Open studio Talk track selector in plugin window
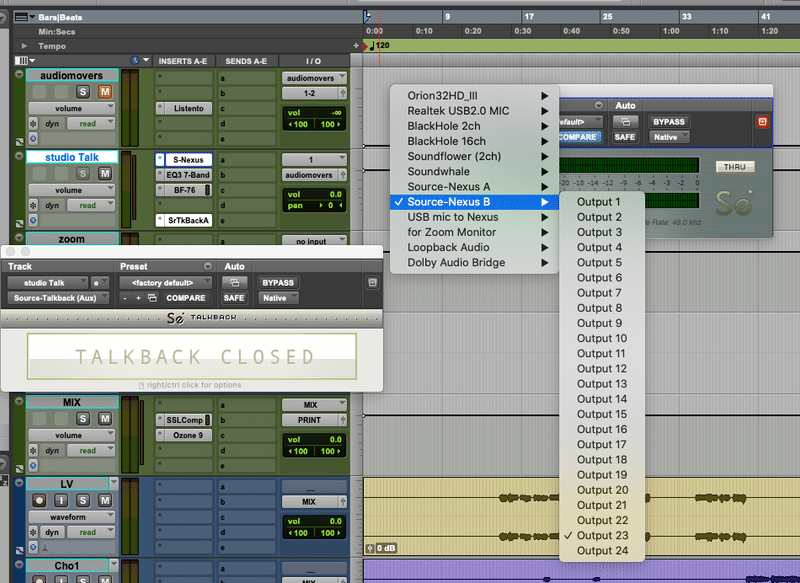 click(x=48, y=283)
